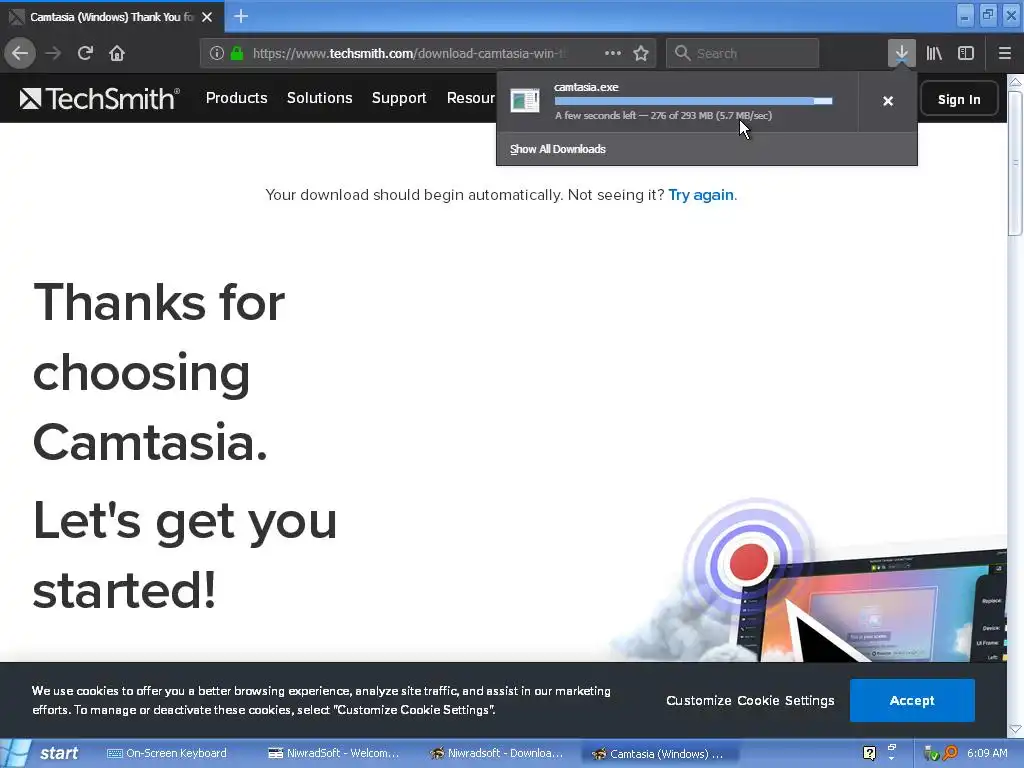Image resolution: width=1024 pixels, height=768 pixels.
Task: Go to the browser Home page
Action: point(117,53)
